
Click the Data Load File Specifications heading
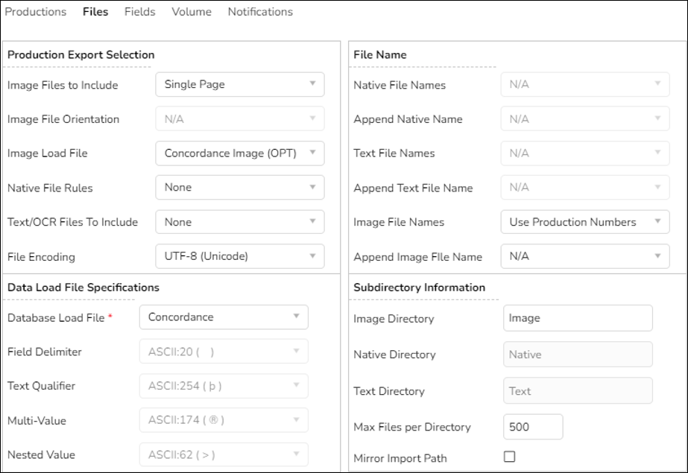83,287
